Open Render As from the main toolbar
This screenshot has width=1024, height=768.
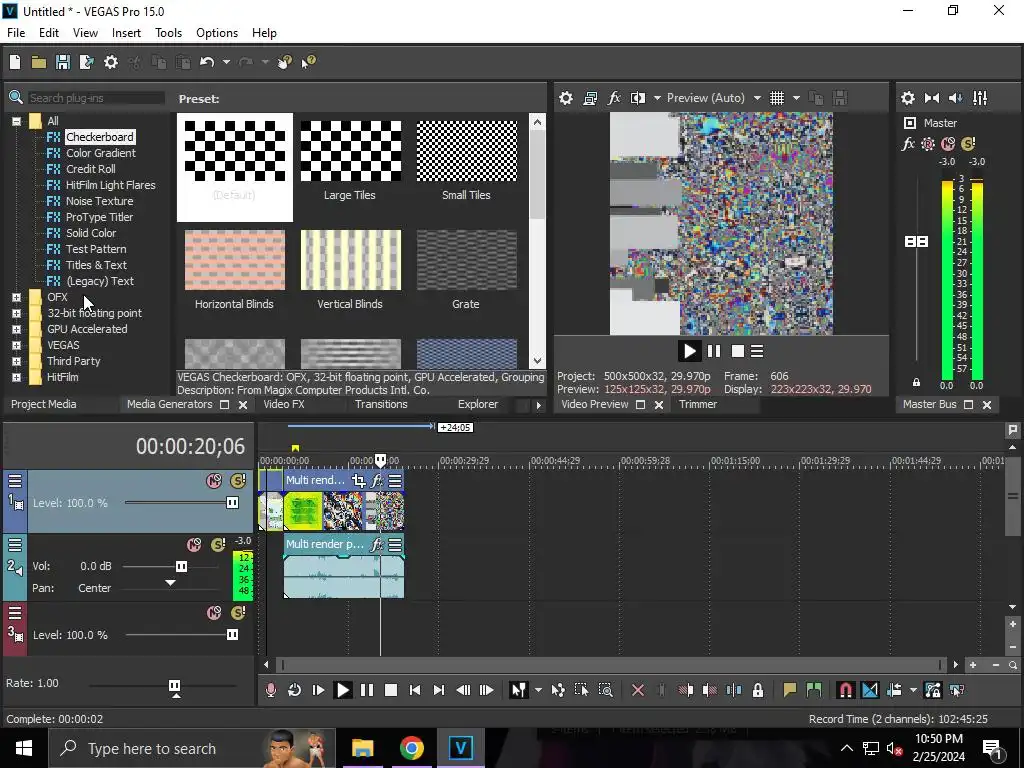tap(86, 62)
